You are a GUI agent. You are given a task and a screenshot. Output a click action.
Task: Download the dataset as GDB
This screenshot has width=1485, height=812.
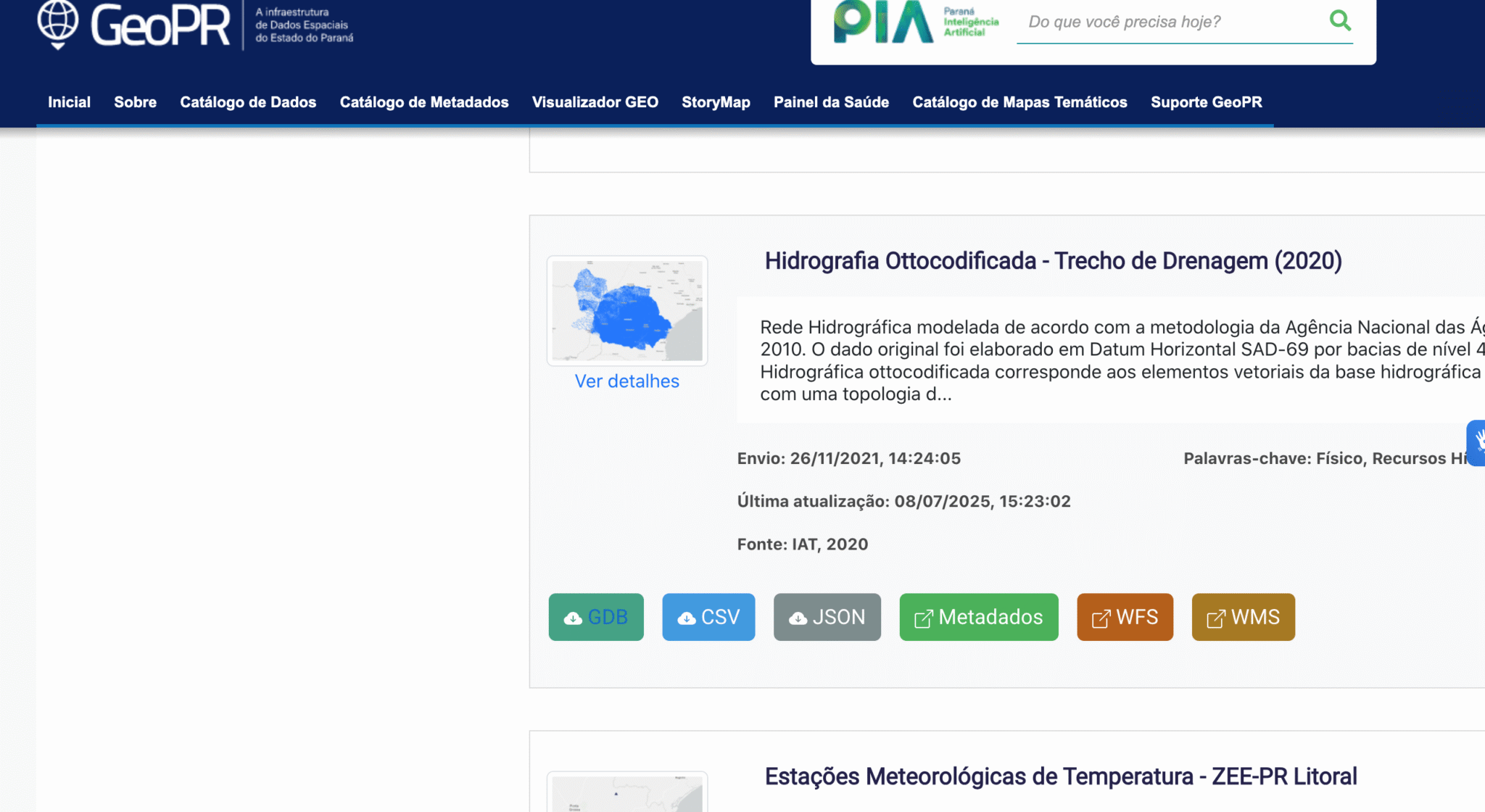pyautogui.click(x=596, y=617)
